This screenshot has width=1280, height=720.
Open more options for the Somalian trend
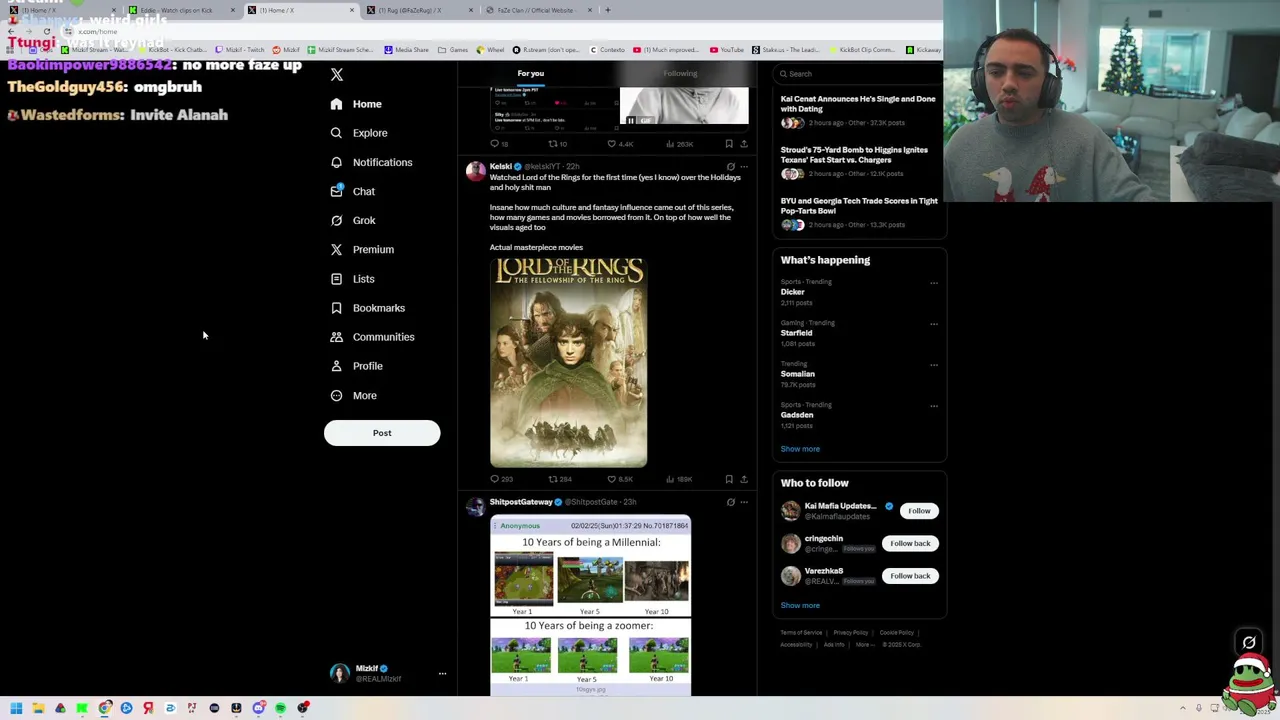pos(934,365)
